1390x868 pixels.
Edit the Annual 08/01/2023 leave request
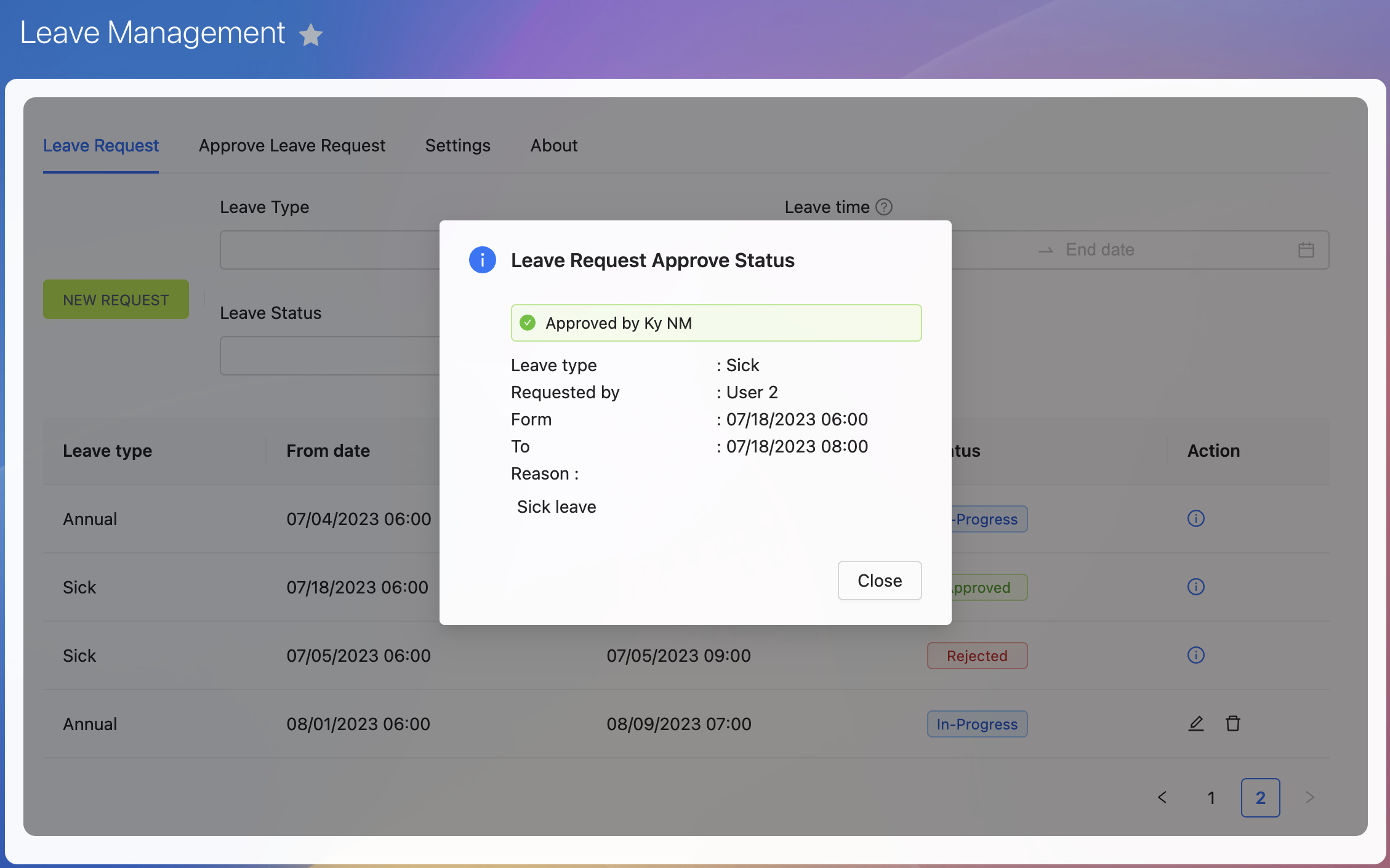1195,724
